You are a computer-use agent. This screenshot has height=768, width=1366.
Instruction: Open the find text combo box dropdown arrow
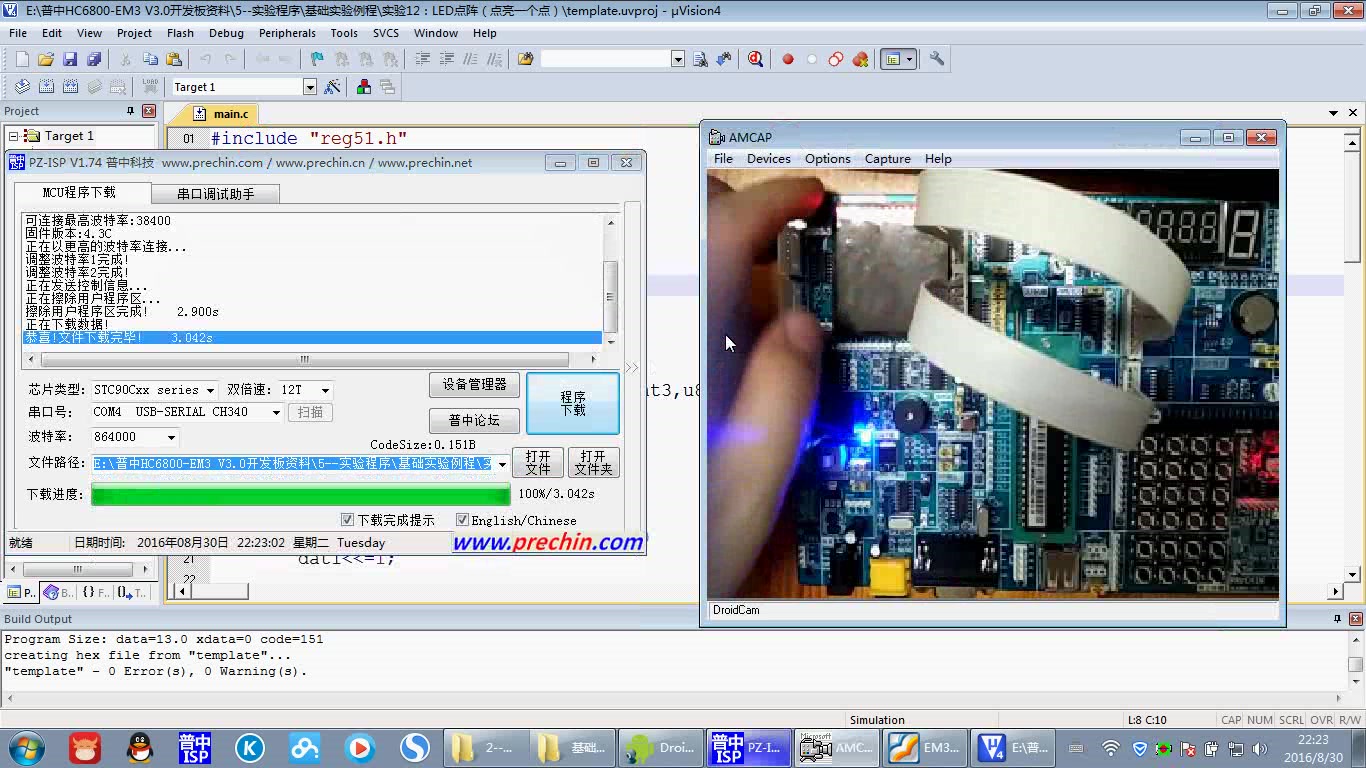678,59
